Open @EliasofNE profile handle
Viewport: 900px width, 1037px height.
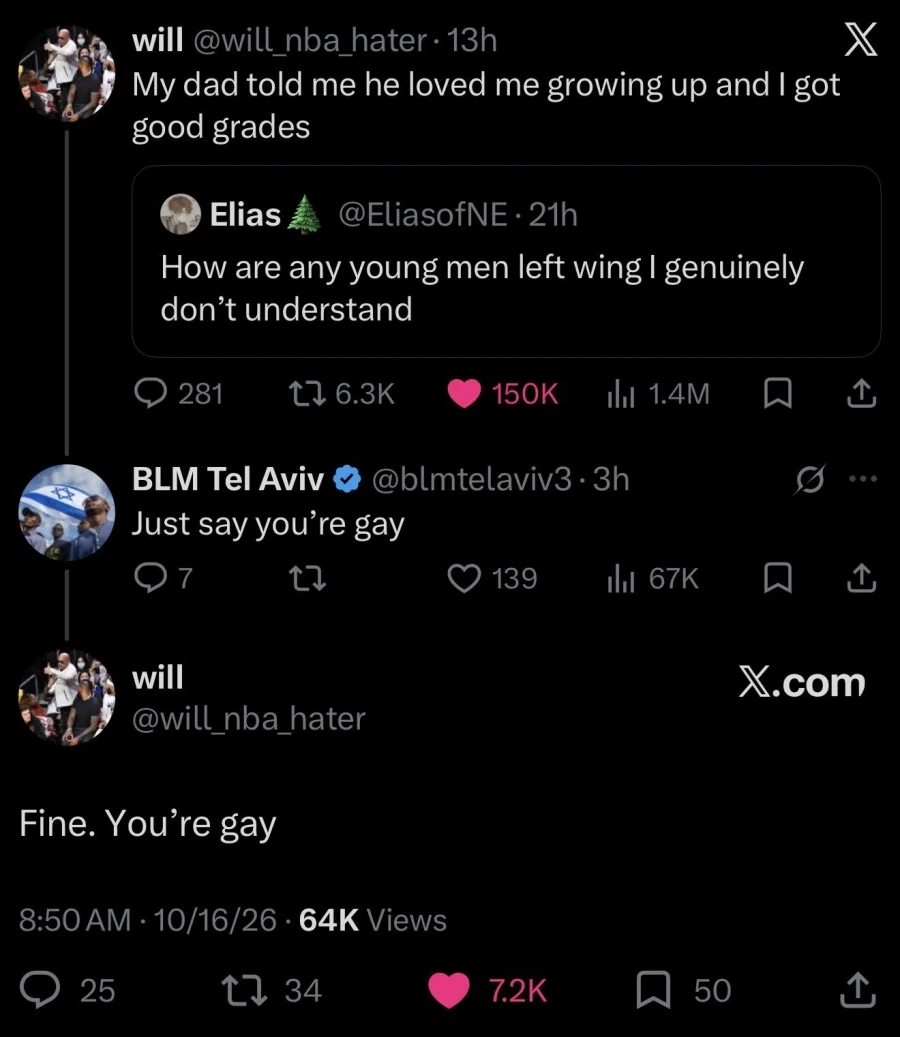click(423, 214)
